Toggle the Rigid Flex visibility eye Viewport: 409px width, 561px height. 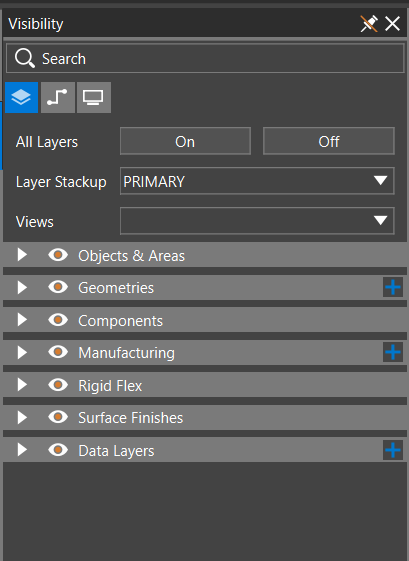point(58,385)
